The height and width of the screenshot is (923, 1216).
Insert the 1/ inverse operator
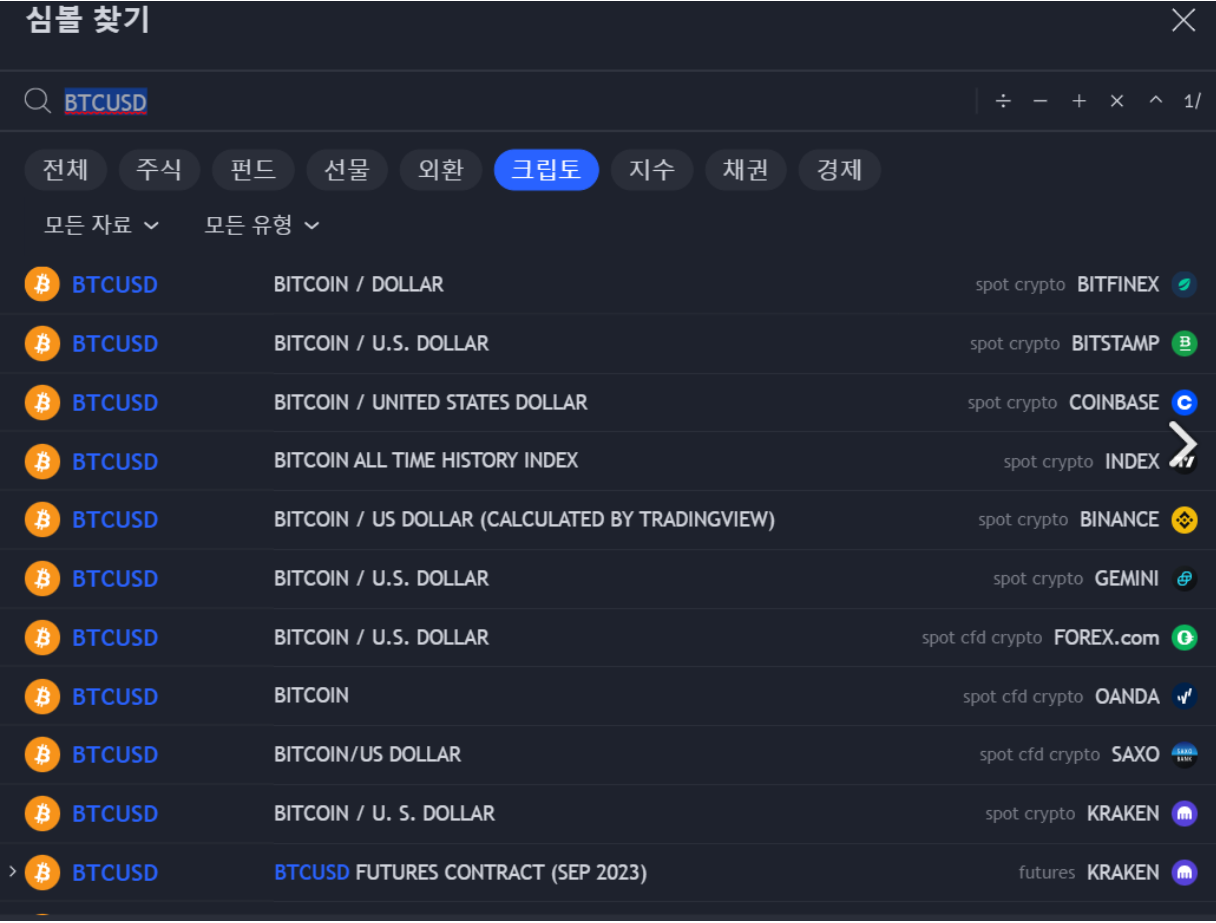(1192, 101)
